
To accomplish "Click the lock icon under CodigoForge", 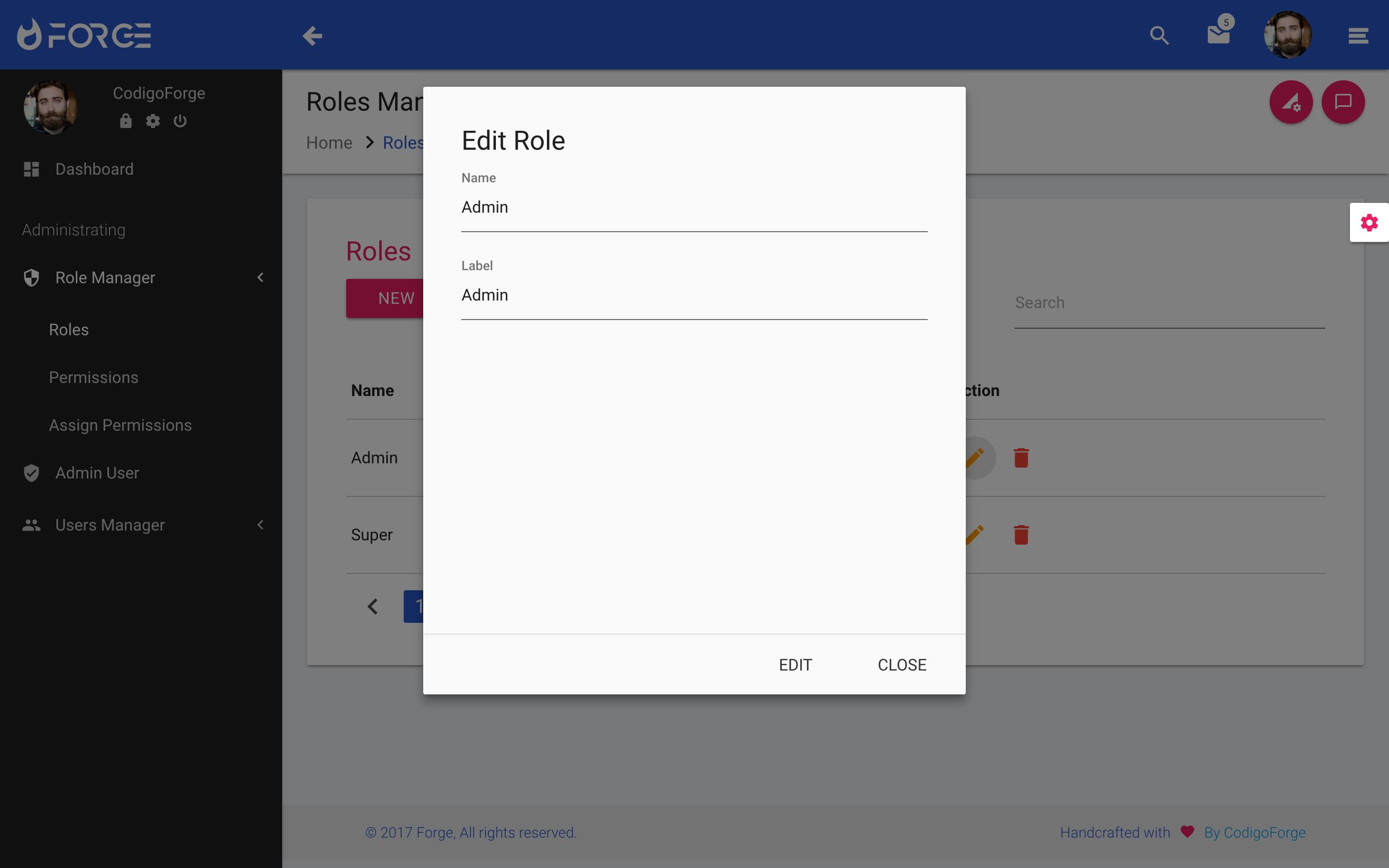I will 126,121.
